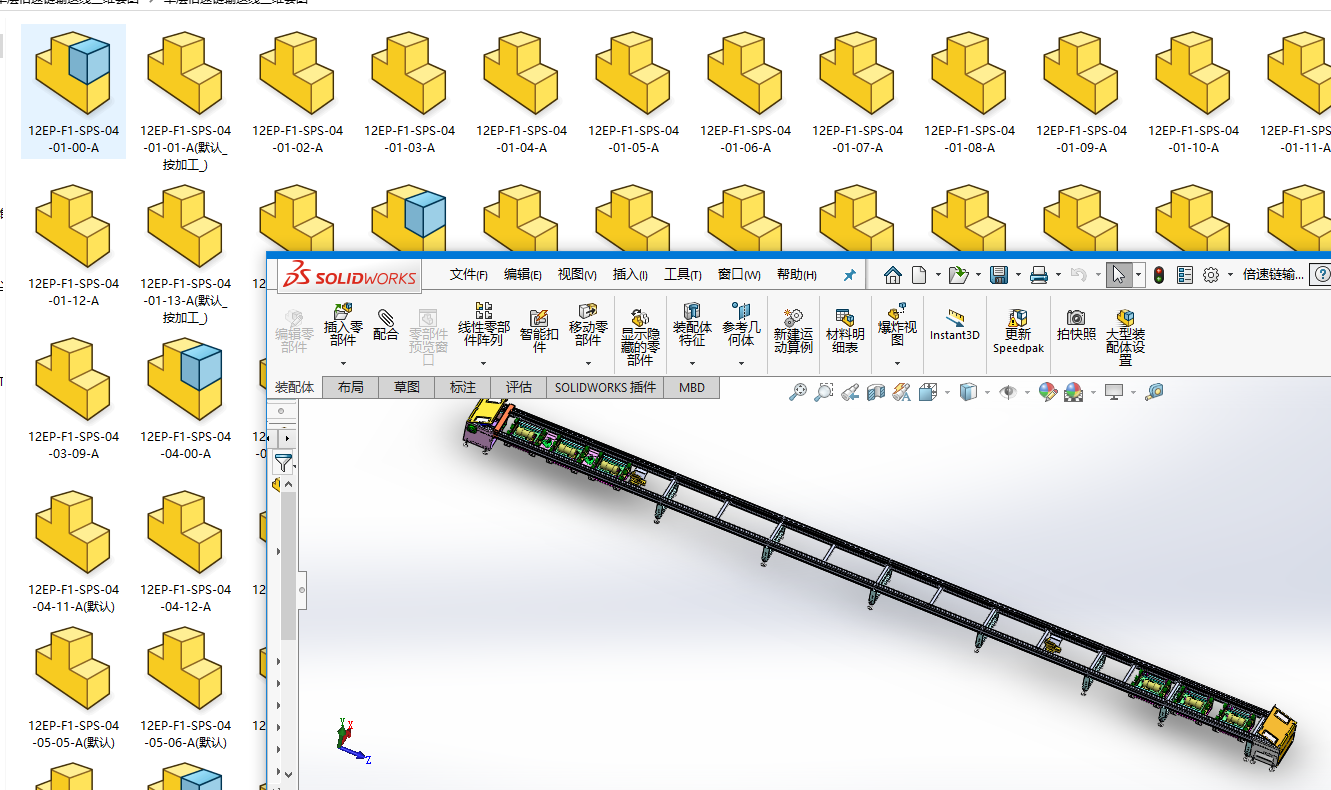Viewport: 1331px width, 790px height.
Task: Open the 视图(V) menu
Action: coord(577,275)
